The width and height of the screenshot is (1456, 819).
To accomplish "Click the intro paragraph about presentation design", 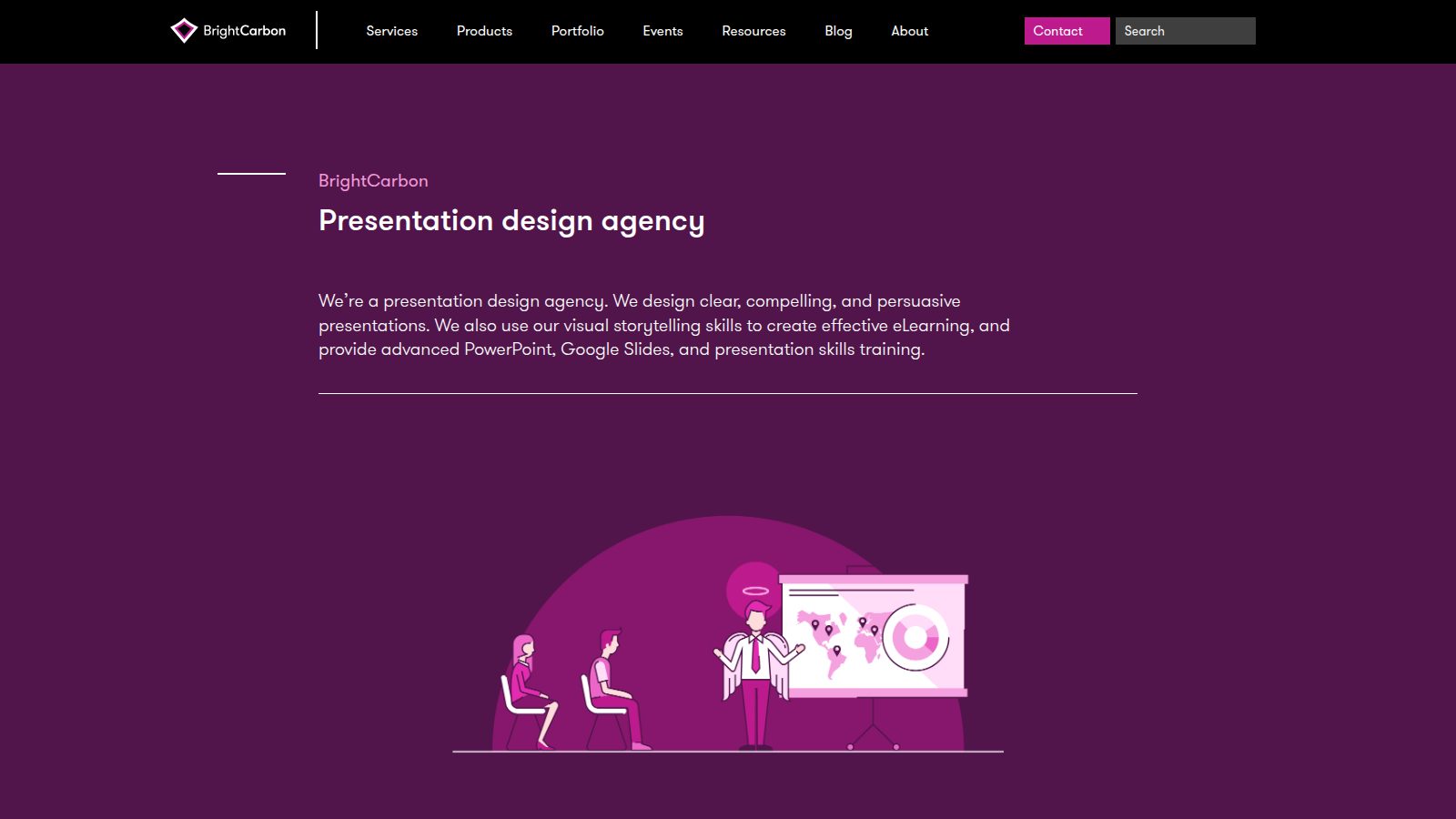I will [664, 325].
